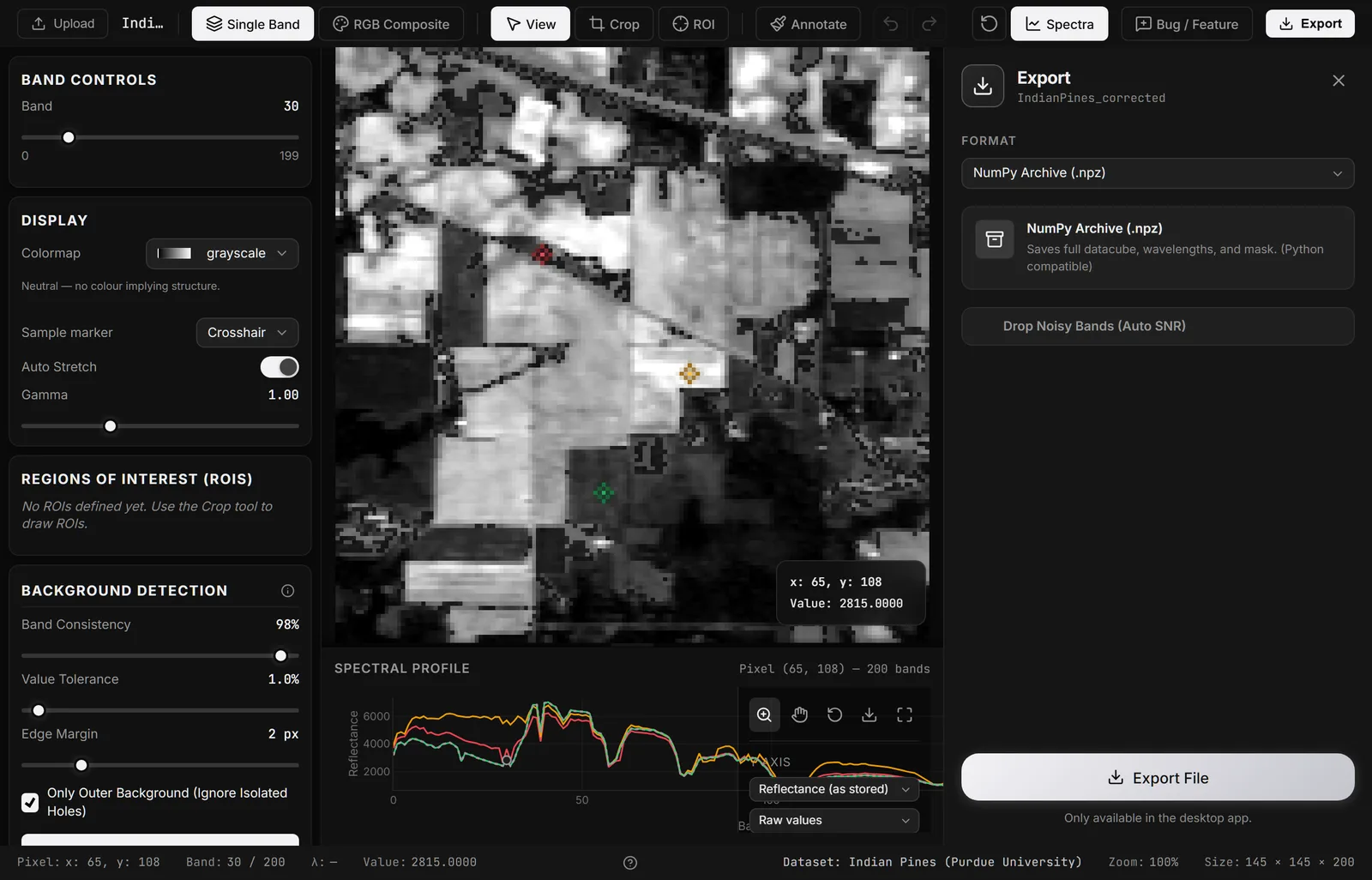Open the Spectra panel

pos(1059,24)
